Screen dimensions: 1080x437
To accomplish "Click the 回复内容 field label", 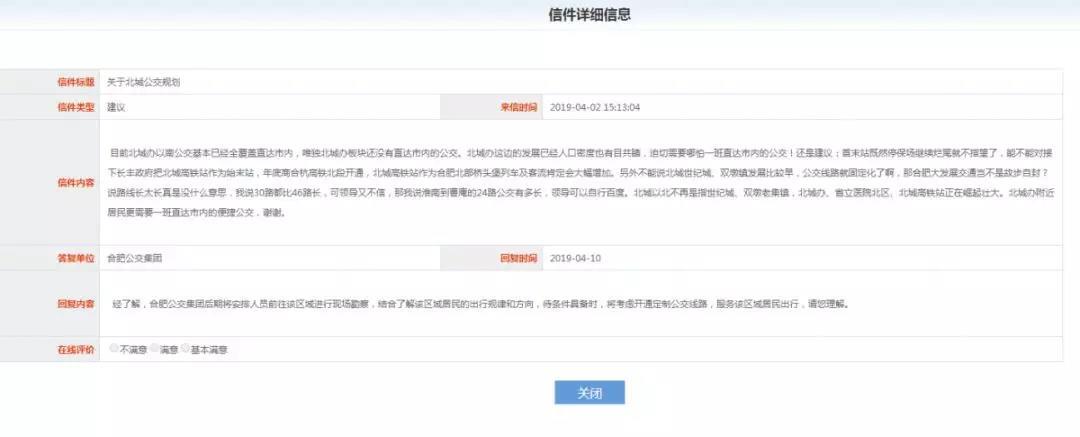I will coord(76,303).
